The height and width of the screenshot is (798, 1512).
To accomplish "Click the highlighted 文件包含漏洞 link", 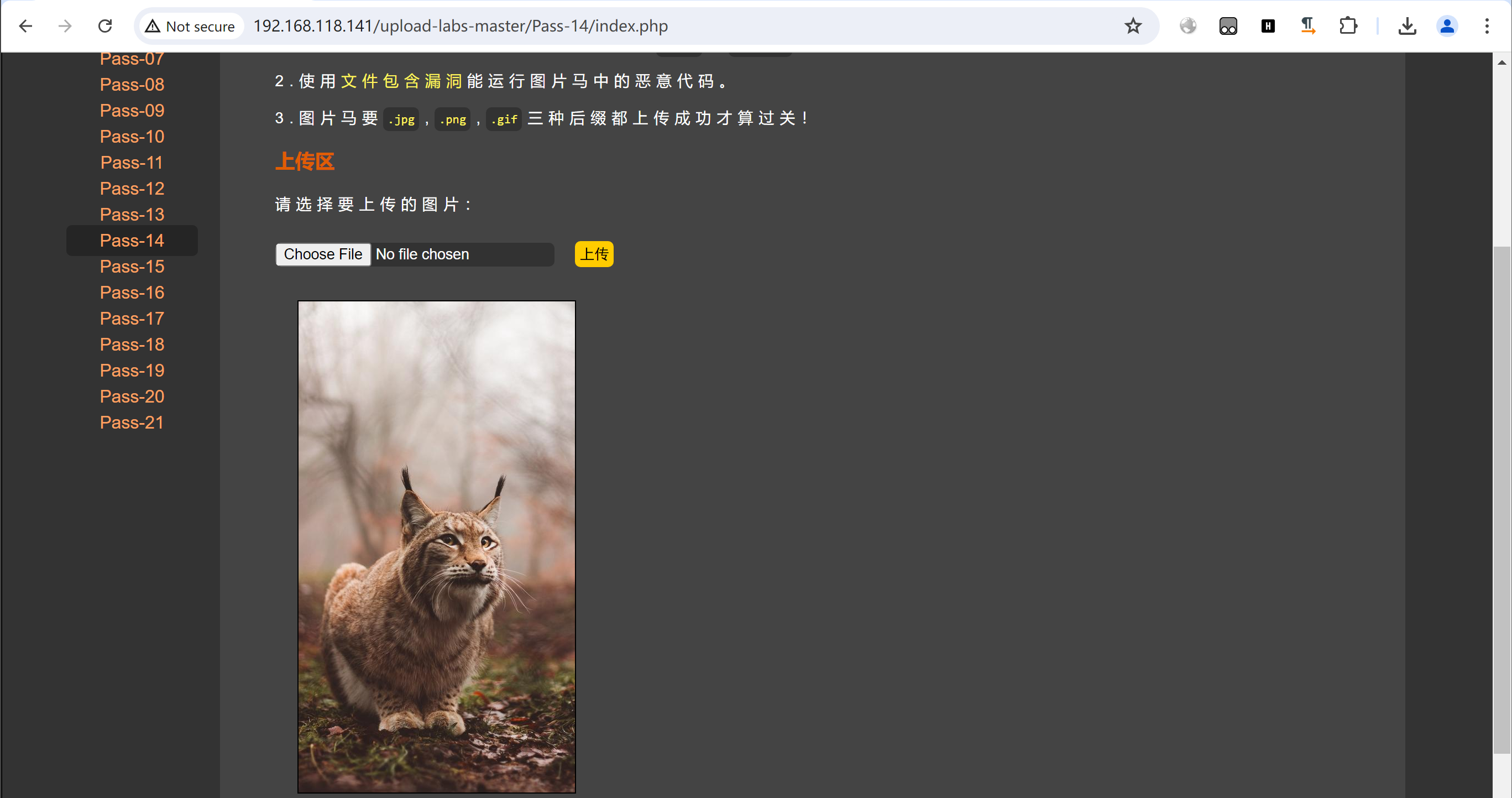I will click(401, 81).
